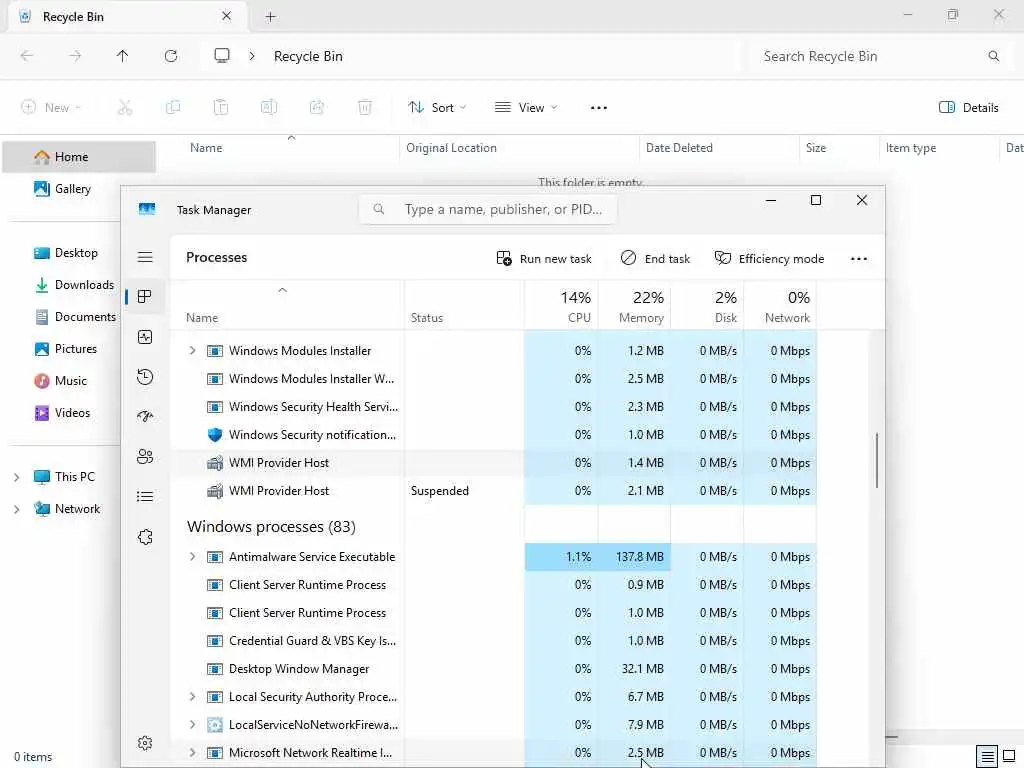This screenshot has height=768, width=1024.
Task: Open New item dropdown in Explorer
Action: click(x=51, y=108)
